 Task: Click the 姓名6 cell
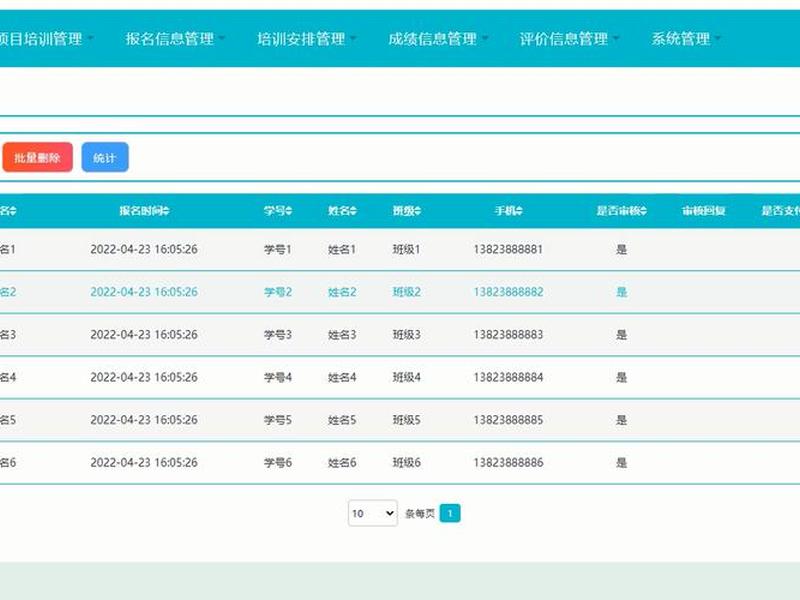342,463
